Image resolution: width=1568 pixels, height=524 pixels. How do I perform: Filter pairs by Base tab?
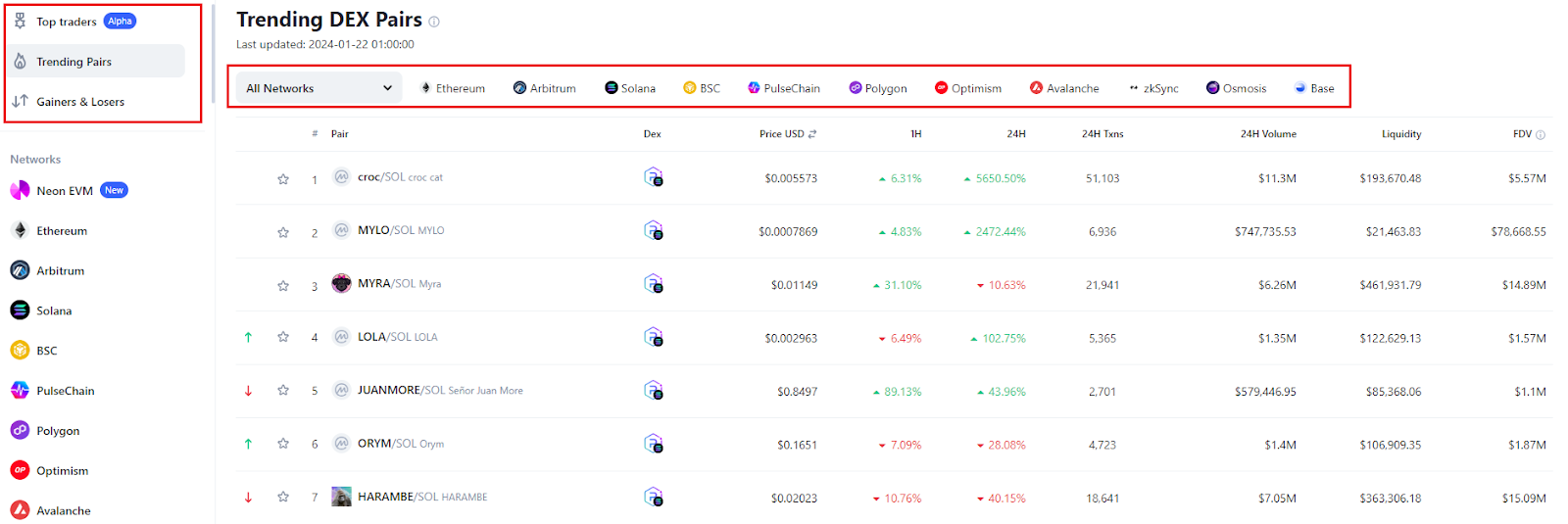click(x=1314, y=88)
